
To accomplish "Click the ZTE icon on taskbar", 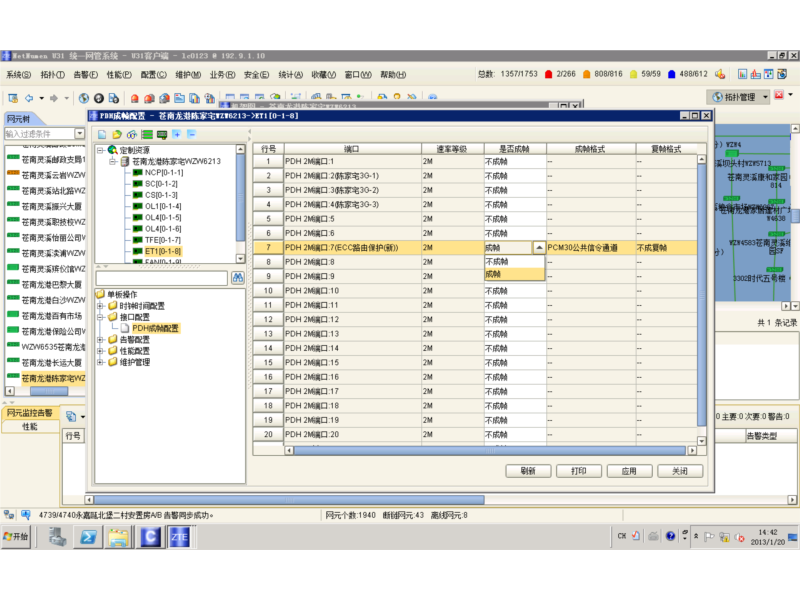I will (180, 537).
